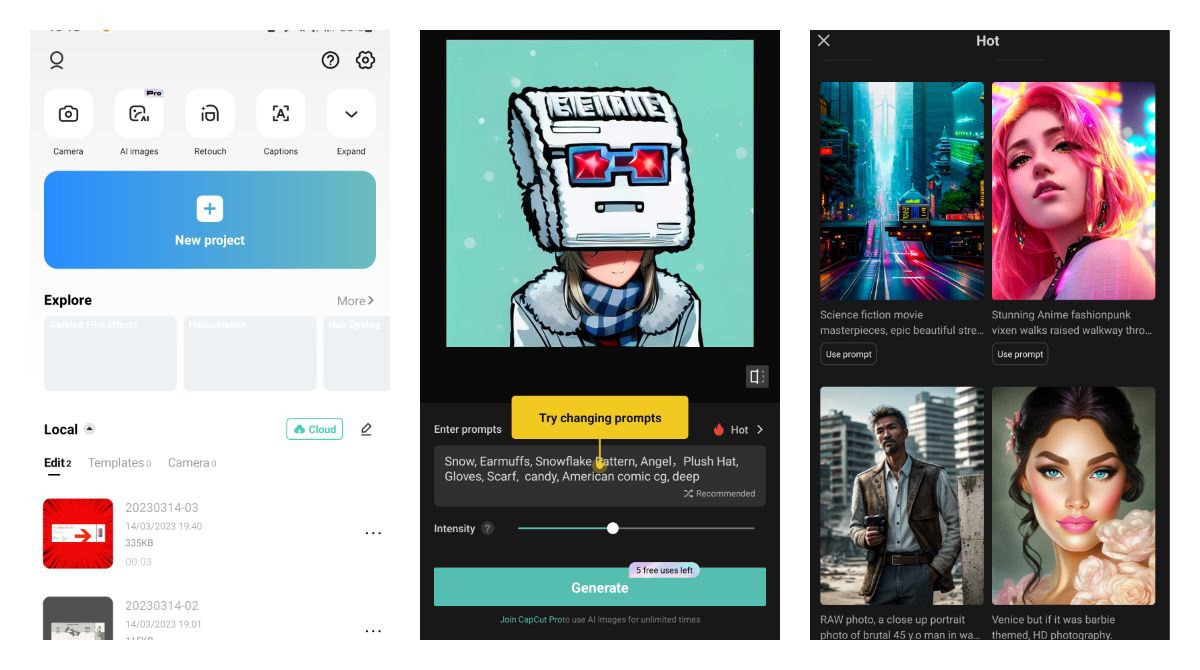Viewport: 1200px width, 670px height.
Task: Click the Intensity slider handle
Action: tap(613, 528)
